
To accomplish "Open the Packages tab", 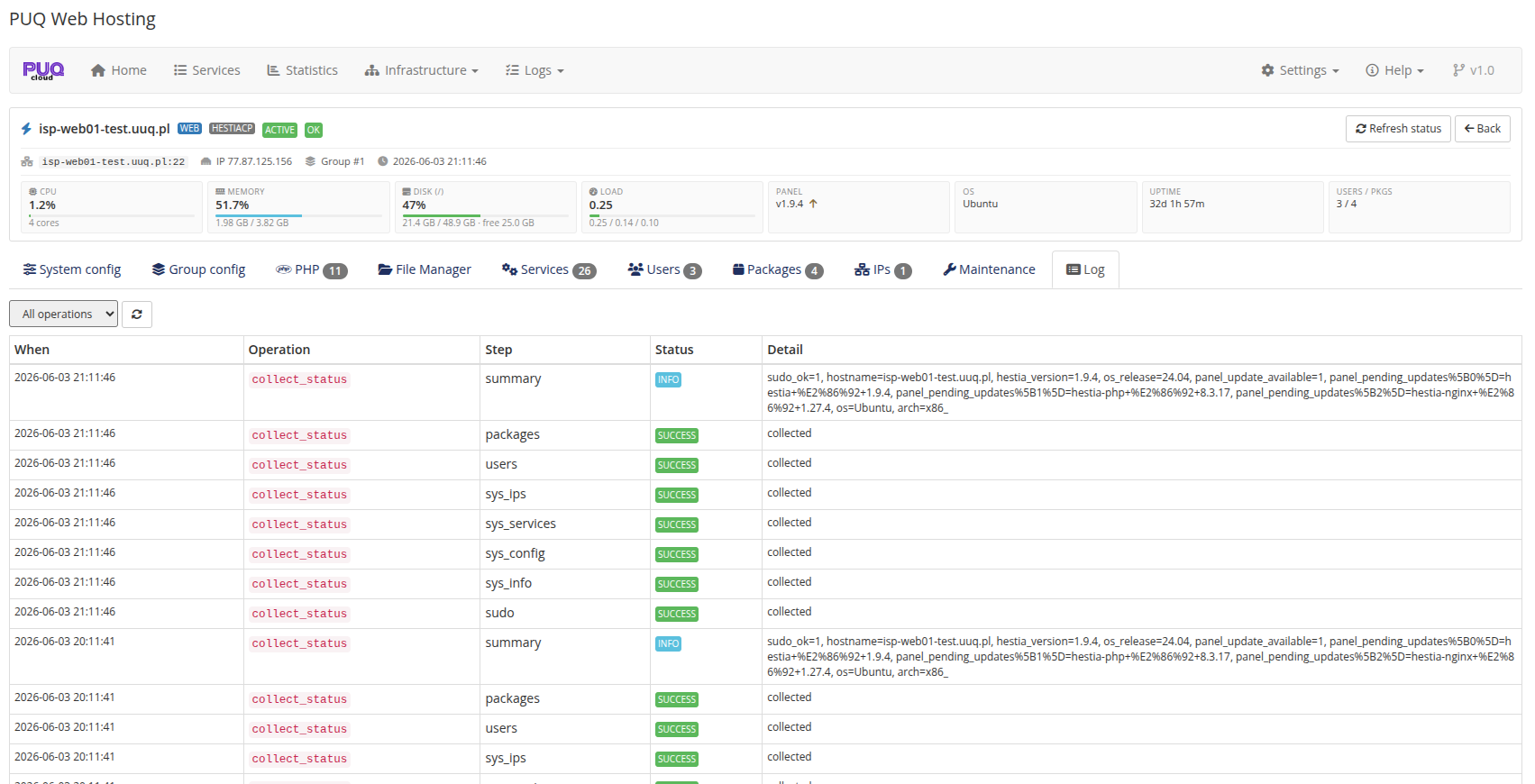I will (778, 269).
